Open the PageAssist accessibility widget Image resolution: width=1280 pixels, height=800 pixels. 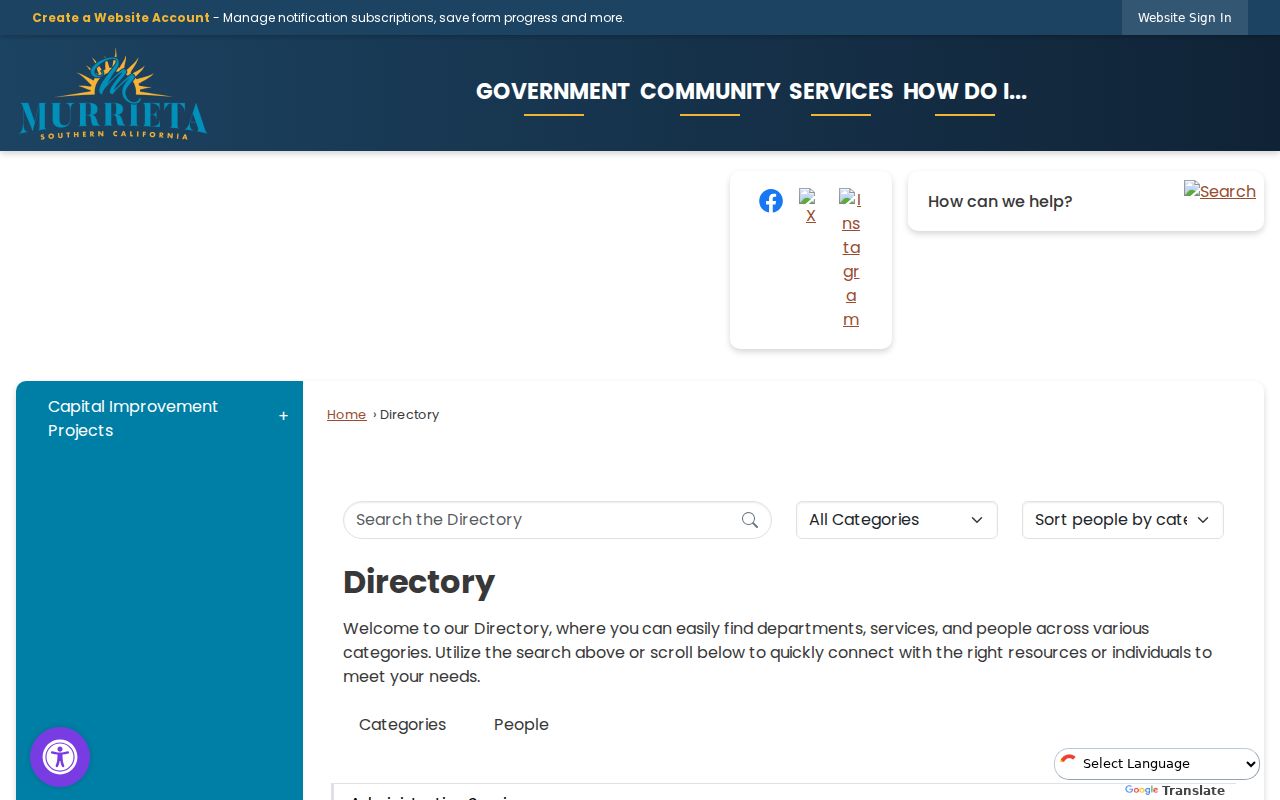(60, 757)
